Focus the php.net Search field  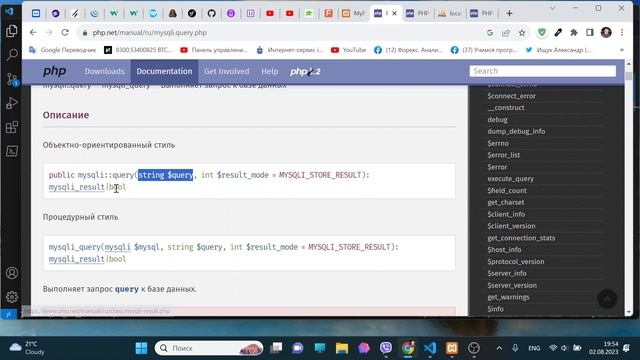pyautogui.click(x=542, y=71)
